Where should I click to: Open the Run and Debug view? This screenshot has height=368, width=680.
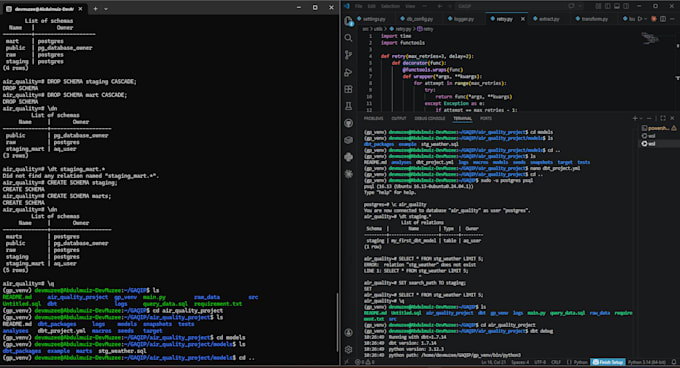pos(348,72)
